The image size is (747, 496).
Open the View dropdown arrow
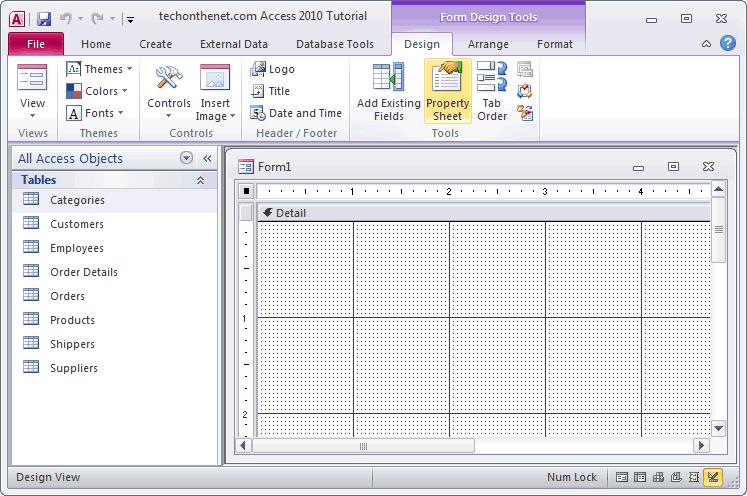[32, 115]
